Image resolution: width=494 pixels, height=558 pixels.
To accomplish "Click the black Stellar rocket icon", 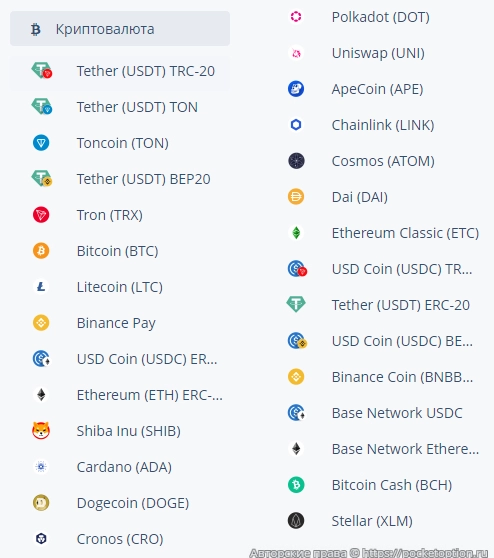I will click(x=296, y=520).
